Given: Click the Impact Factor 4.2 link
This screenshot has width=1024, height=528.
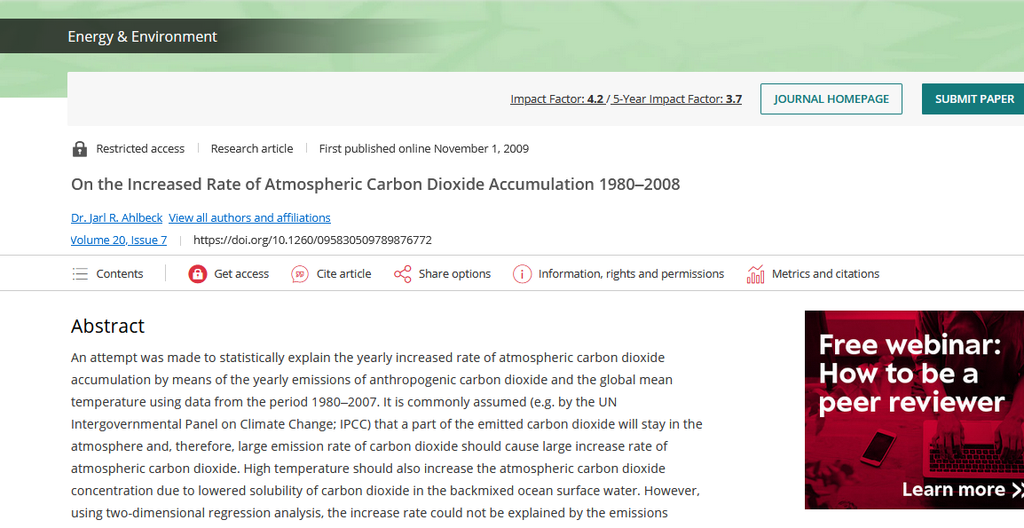Looking at the screenshot, I should pyautogui.click(x=556, y=99).
